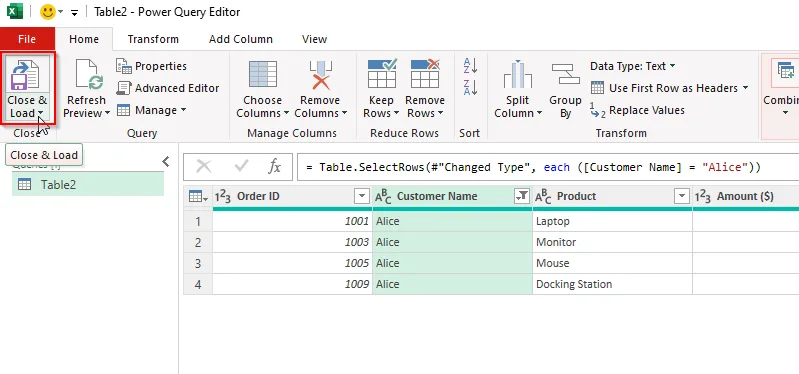Click the cell containing 1005
The height and width of the screenshot is (374, 799).
[x=292, y=263]
